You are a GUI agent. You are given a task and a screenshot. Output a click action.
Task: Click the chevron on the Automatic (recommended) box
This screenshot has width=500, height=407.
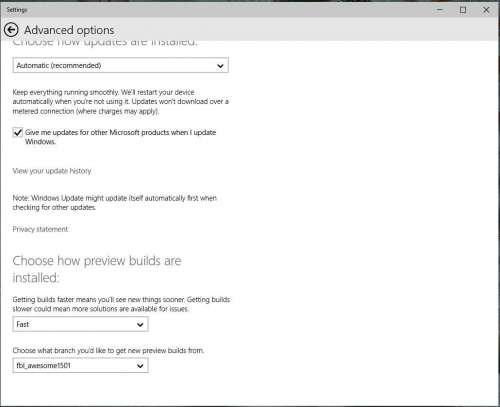pos(220,66)
